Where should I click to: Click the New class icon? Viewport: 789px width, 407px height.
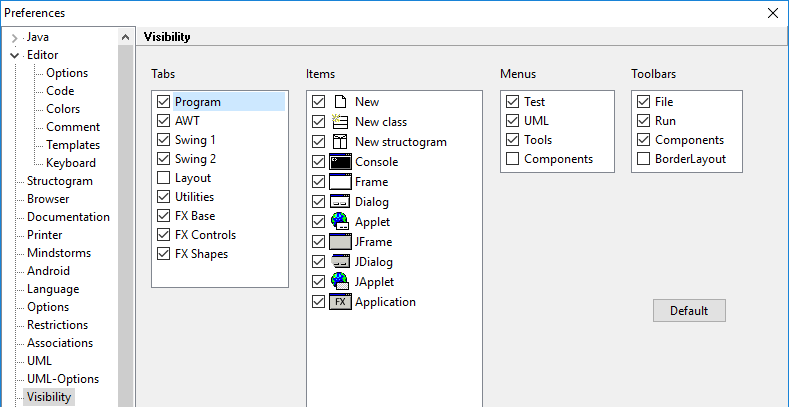(x=339, y=122)
